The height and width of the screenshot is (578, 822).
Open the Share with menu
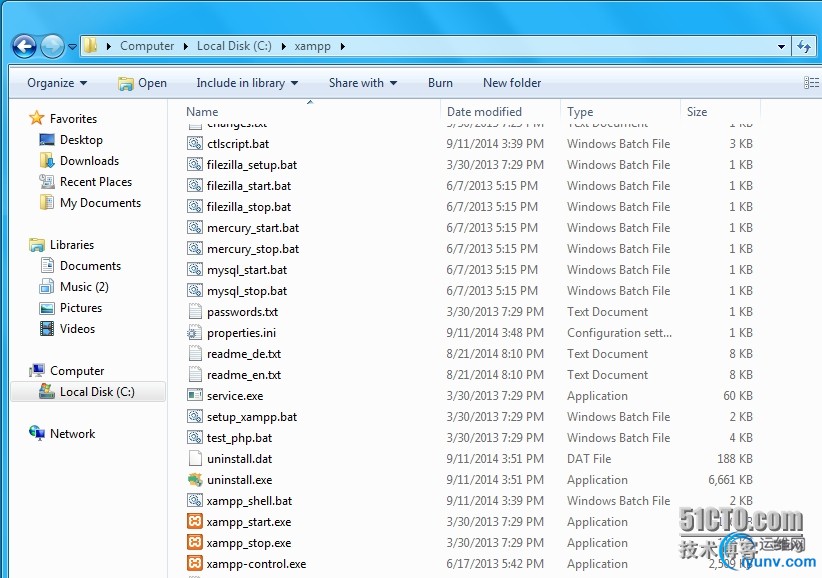click(x=363, y=83)
